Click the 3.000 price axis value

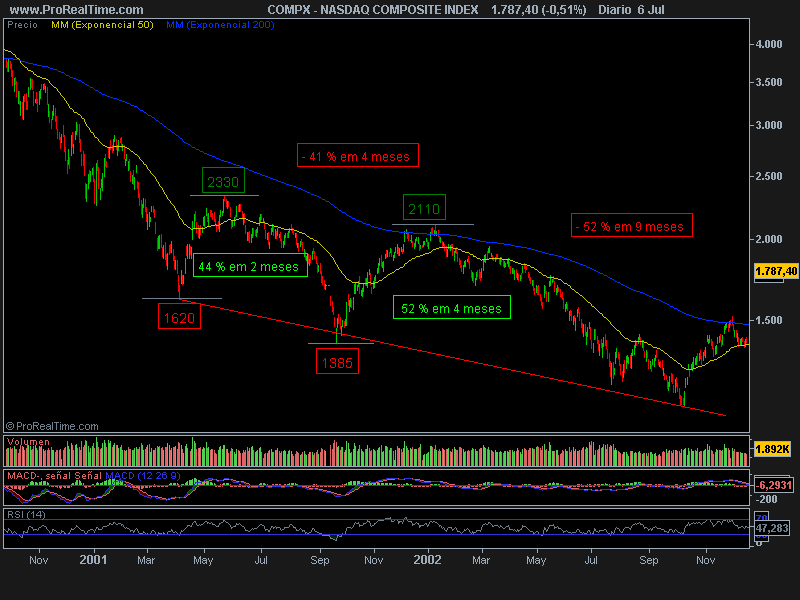(x=769, y=125)
